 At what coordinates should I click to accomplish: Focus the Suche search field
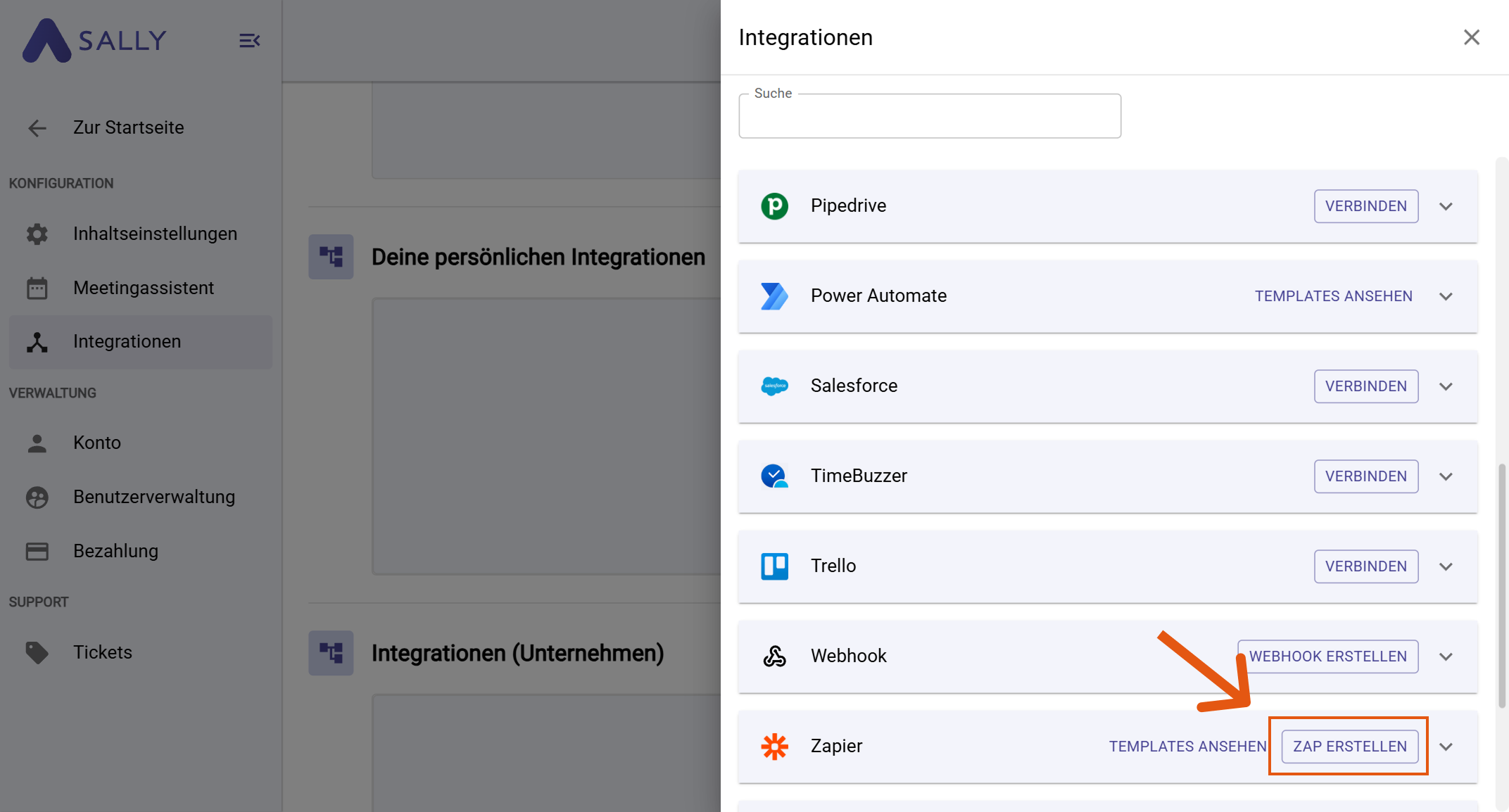coord(930,116)
